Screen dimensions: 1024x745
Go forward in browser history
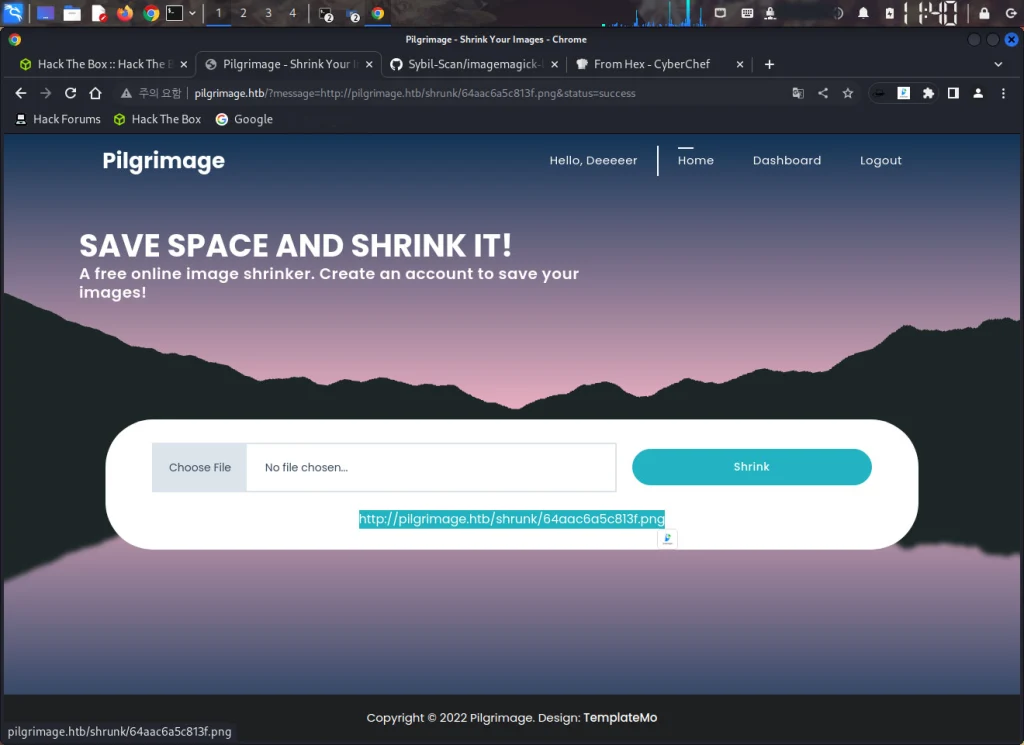coord(46,93)
